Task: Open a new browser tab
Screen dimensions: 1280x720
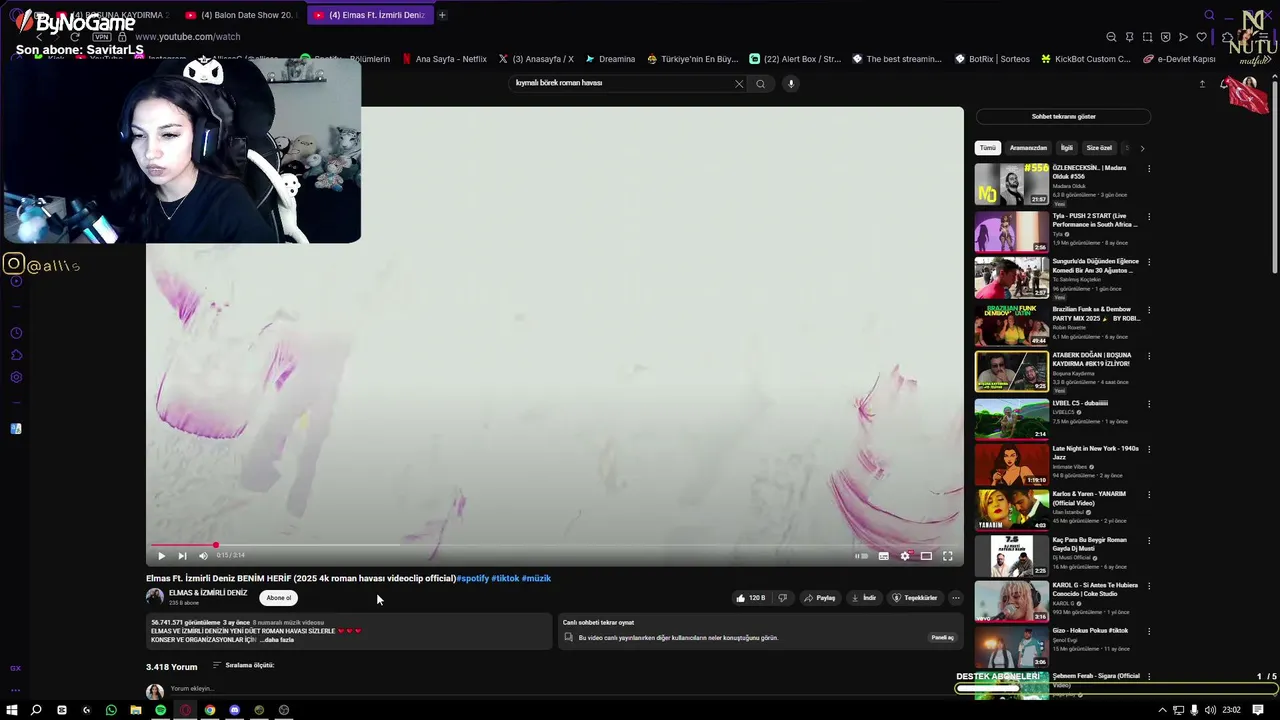Action: 442,15
